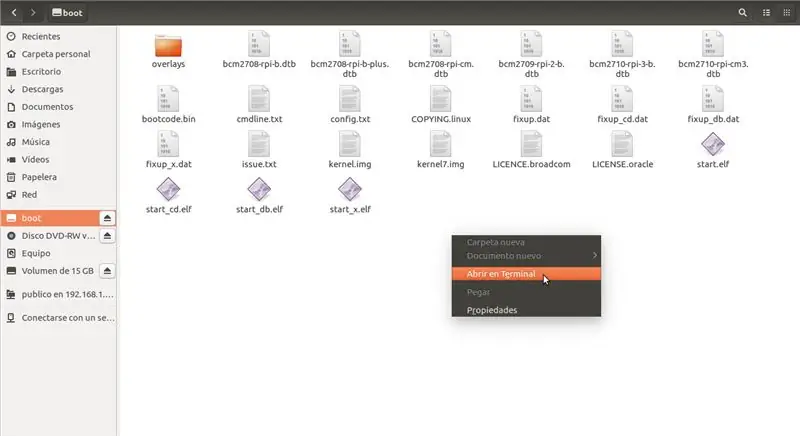The image size is (800, 436).
Task: Eject the boot volume
Action: pos(107,218)
